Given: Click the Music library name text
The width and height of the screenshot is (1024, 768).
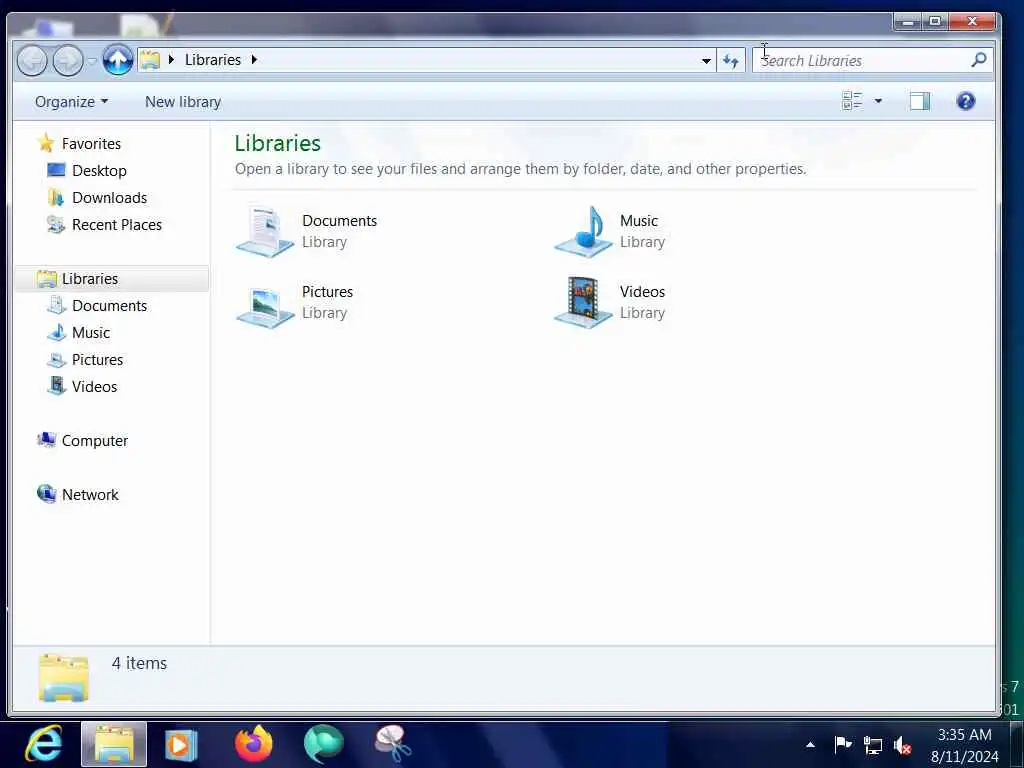Looking at the screenshot, I should [x=639, y=221].
